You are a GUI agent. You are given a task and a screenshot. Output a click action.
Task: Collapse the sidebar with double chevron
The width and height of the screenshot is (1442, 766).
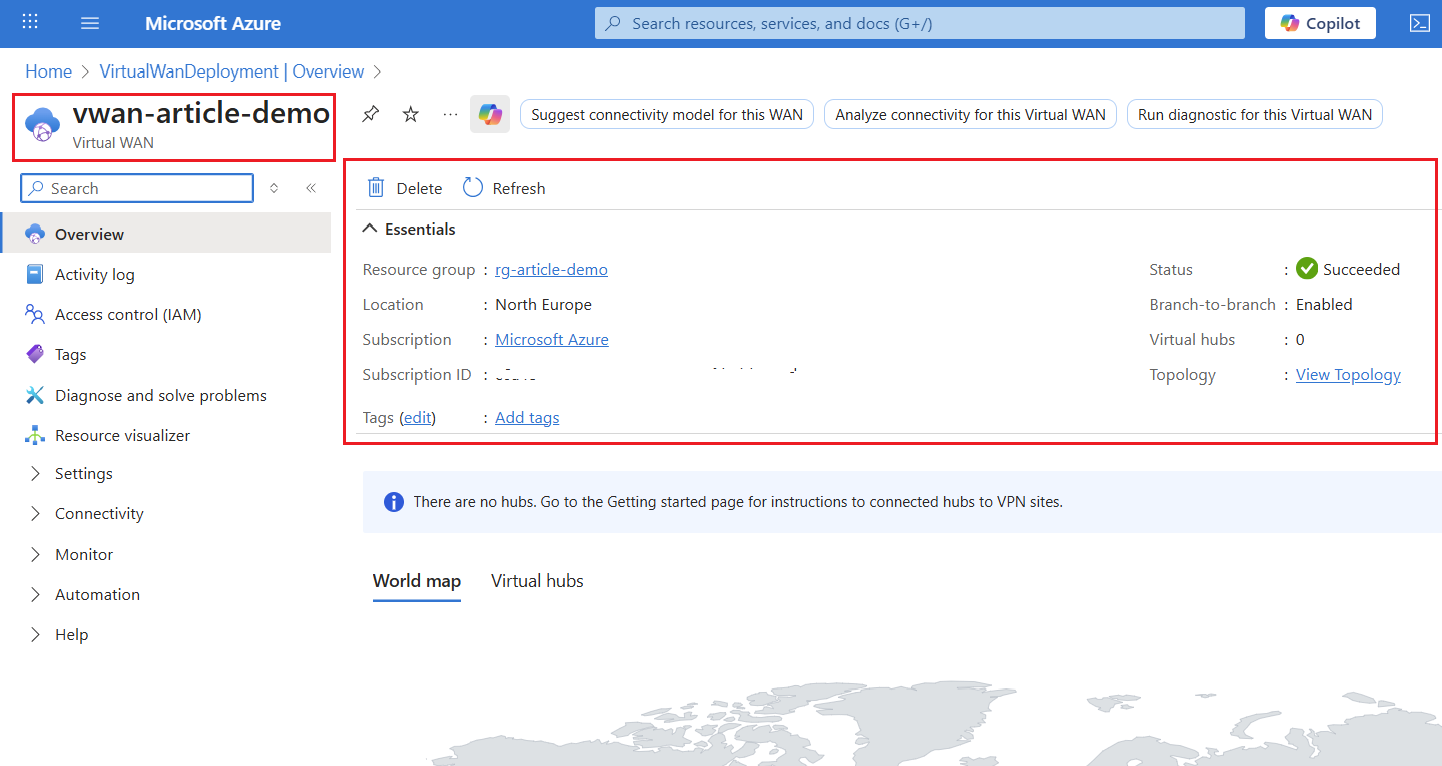tap(311, 188)
